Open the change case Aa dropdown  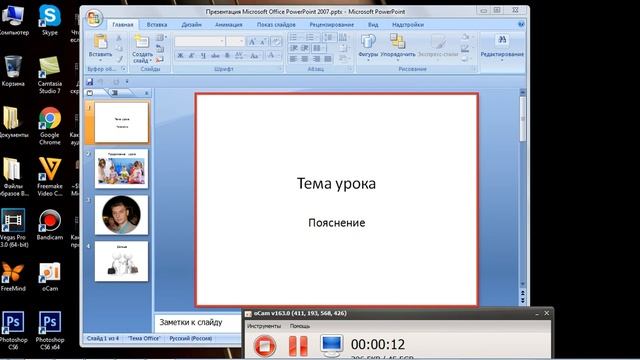click(x=255, y=56)
